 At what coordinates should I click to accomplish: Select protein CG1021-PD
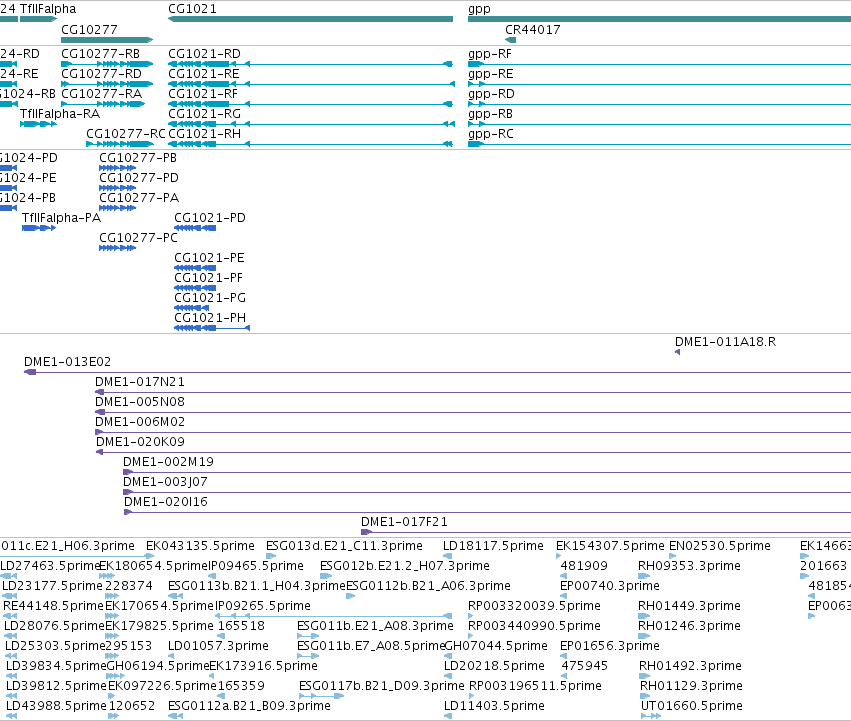click(x=195, y=228)
